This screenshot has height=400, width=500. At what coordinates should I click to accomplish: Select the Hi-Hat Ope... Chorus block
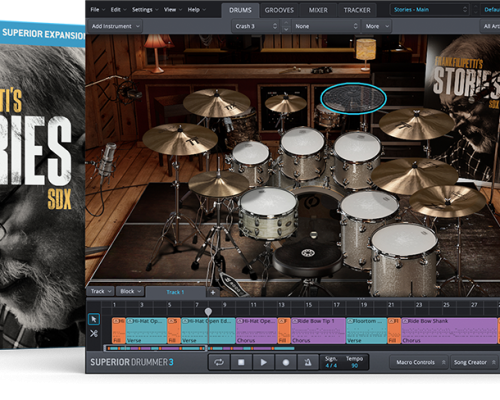(x=256, y=331)
